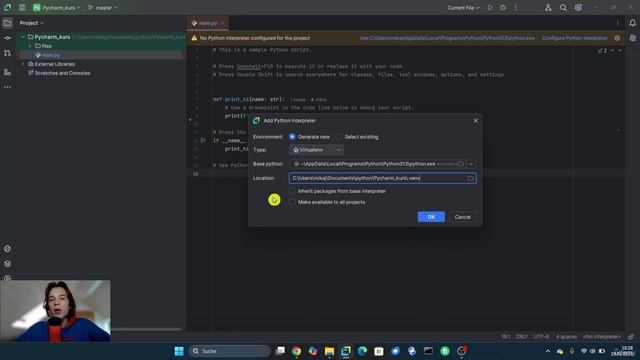Open Search Everywhere magnifier
Viewport: 640px width, 360px height.
(563, 8)
